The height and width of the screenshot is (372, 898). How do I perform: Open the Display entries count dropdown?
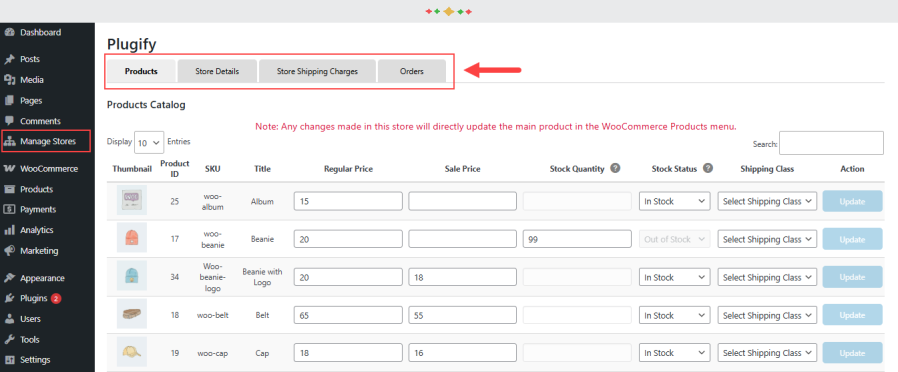coord(149,143)
